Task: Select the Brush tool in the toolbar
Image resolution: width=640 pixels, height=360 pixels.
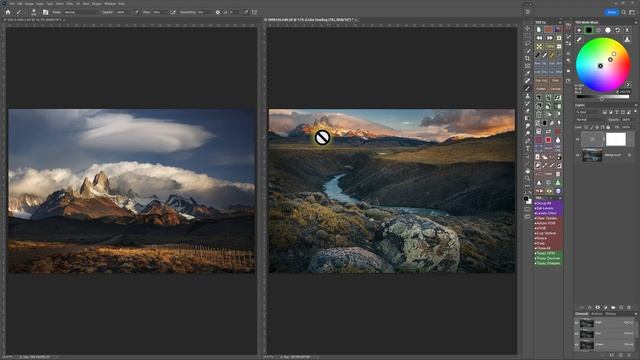Action: click(527, 89)
